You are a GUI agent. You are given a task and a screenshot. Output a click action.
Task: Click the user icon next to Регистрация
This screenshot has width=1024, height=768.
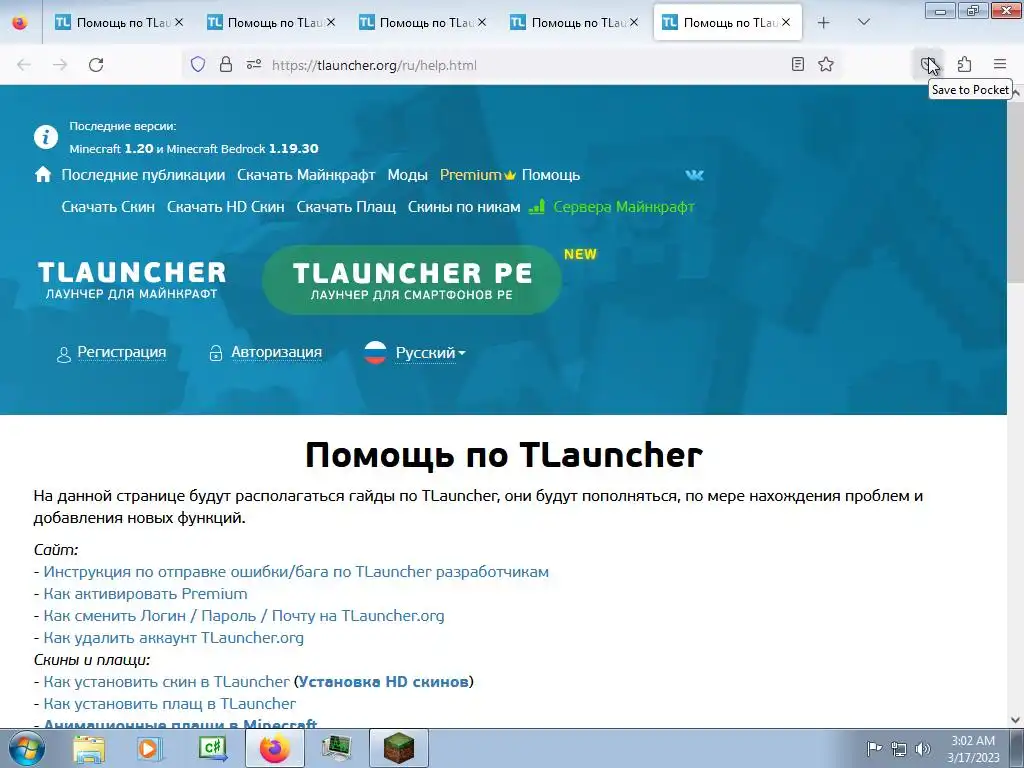click(x=63, y=355)
